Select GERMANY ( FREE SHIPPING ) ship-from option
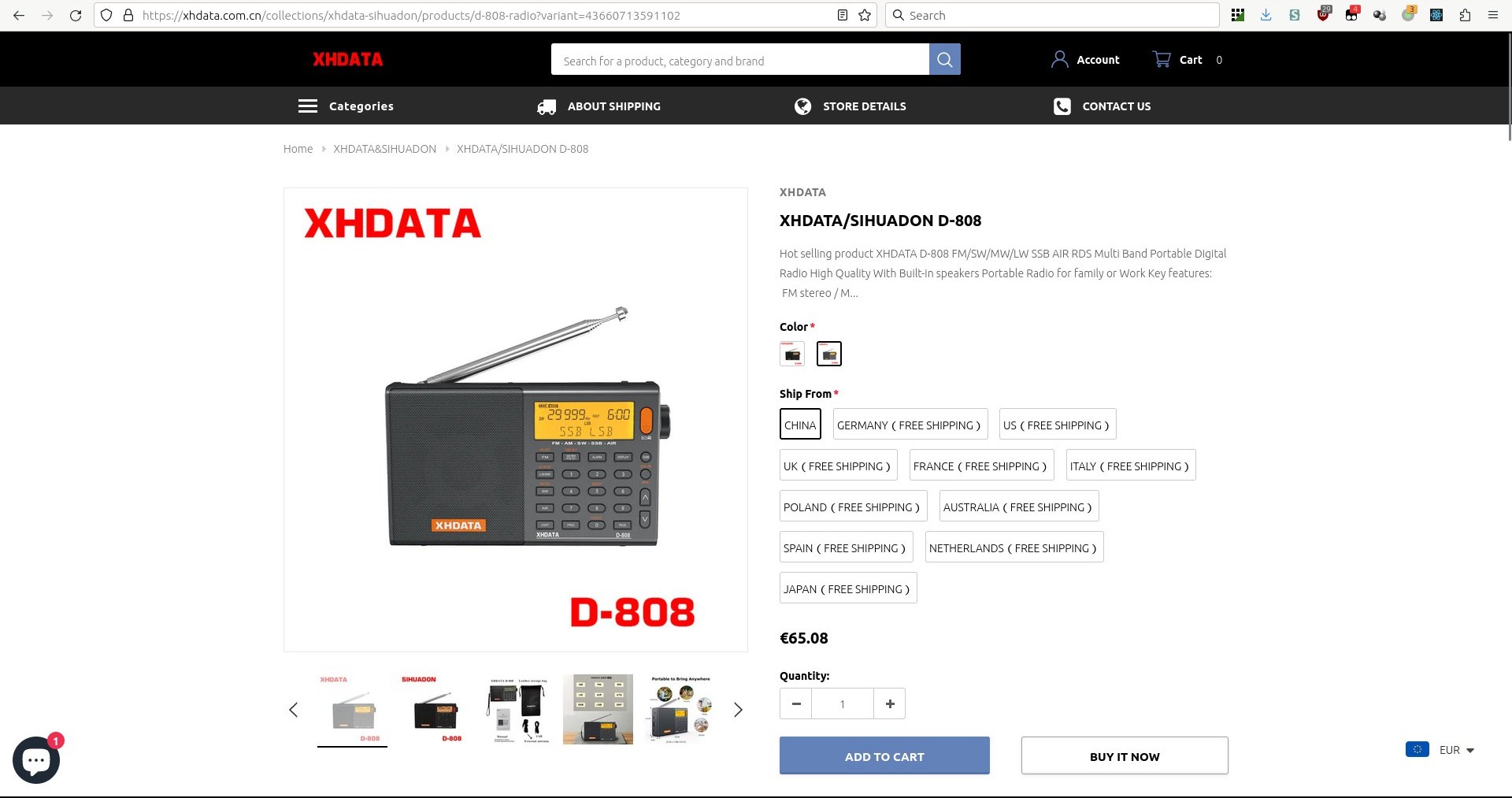 pyautogui.click(x=909, y=425)
